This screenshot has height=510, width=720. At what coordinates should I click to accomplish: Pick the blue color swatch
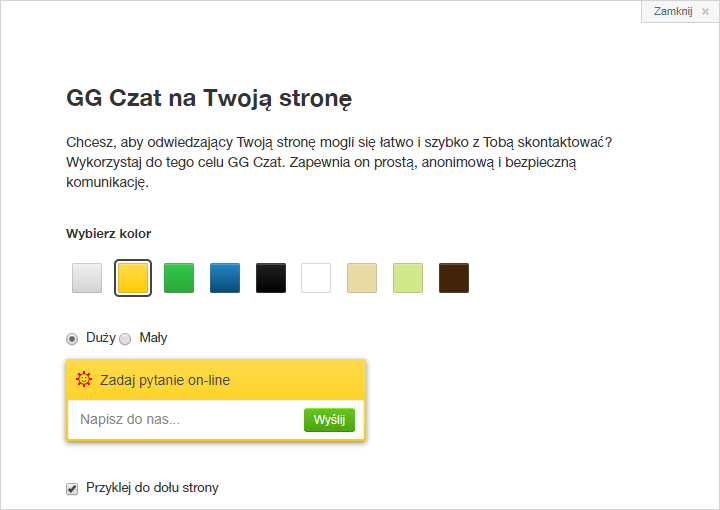click(x=225, y=278)
